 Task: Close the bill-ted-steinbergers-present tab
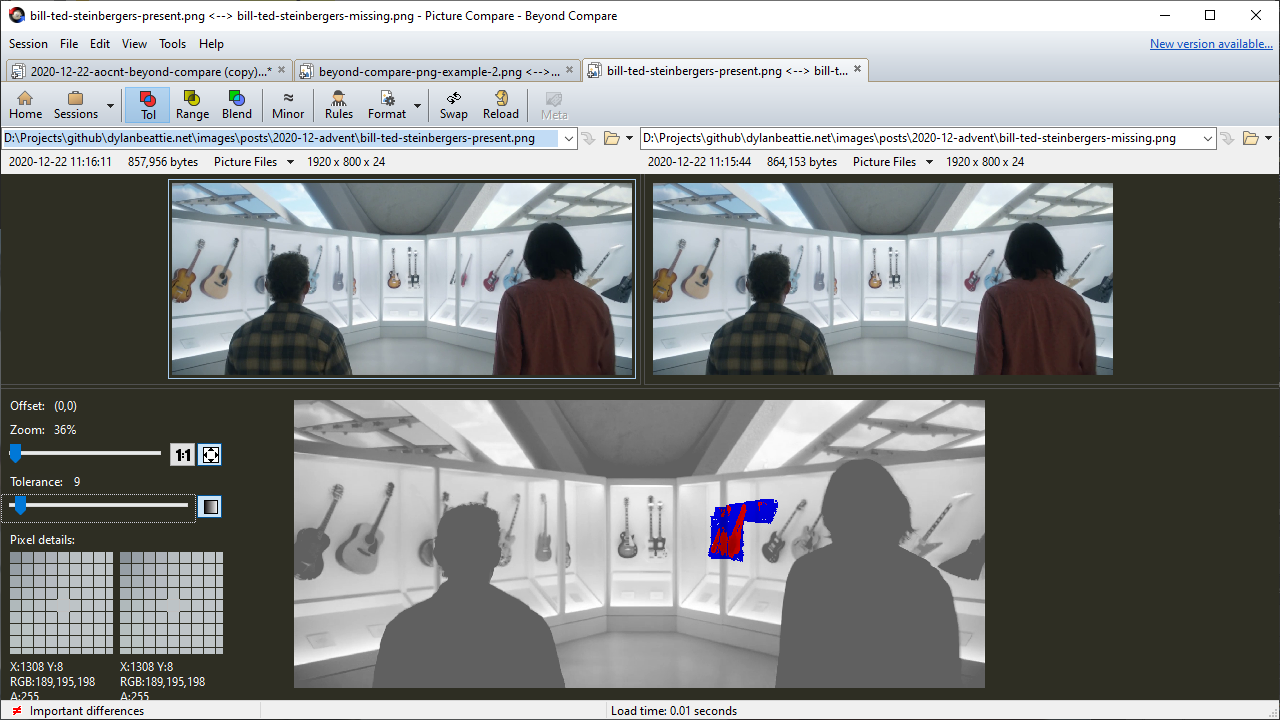(857, 70)
